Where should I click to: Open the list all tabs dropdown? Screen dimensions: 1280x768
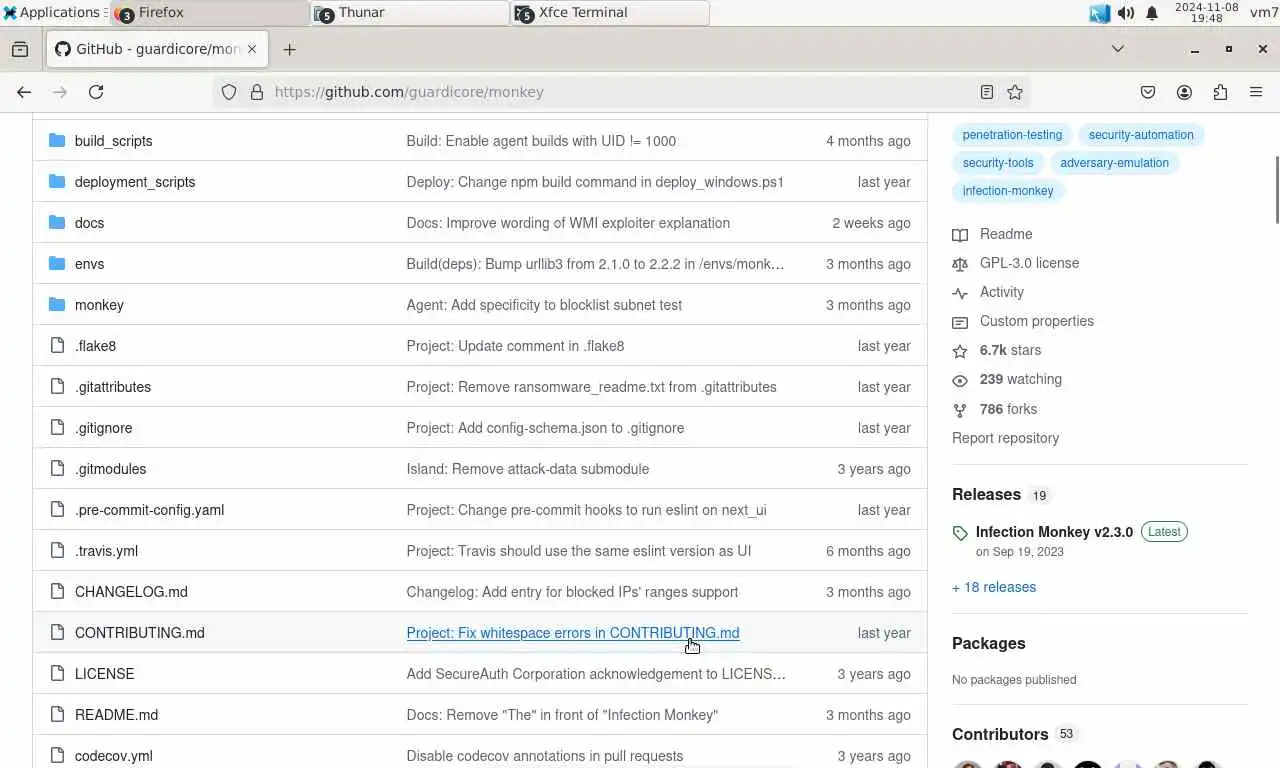[1118, 49]
